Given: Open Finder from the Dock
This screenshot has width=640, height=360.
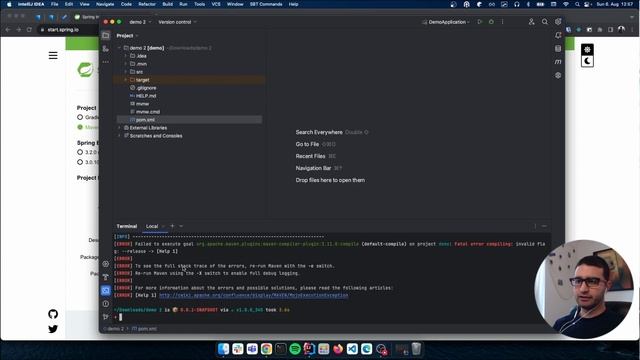Looking at the screenshot, I should [x=223, y=349].
